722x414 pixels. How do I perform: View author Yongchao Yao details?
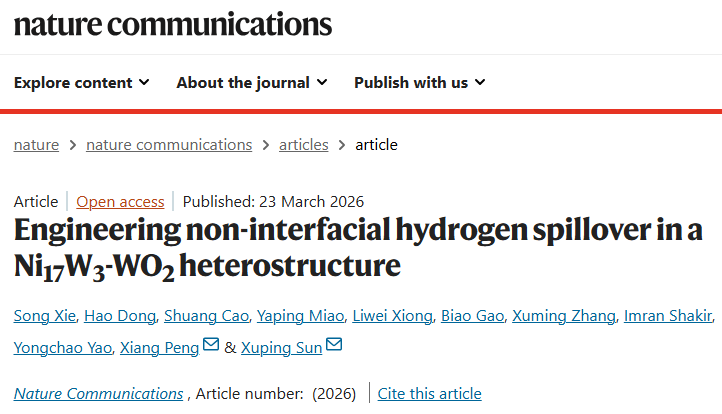point(62,347)
